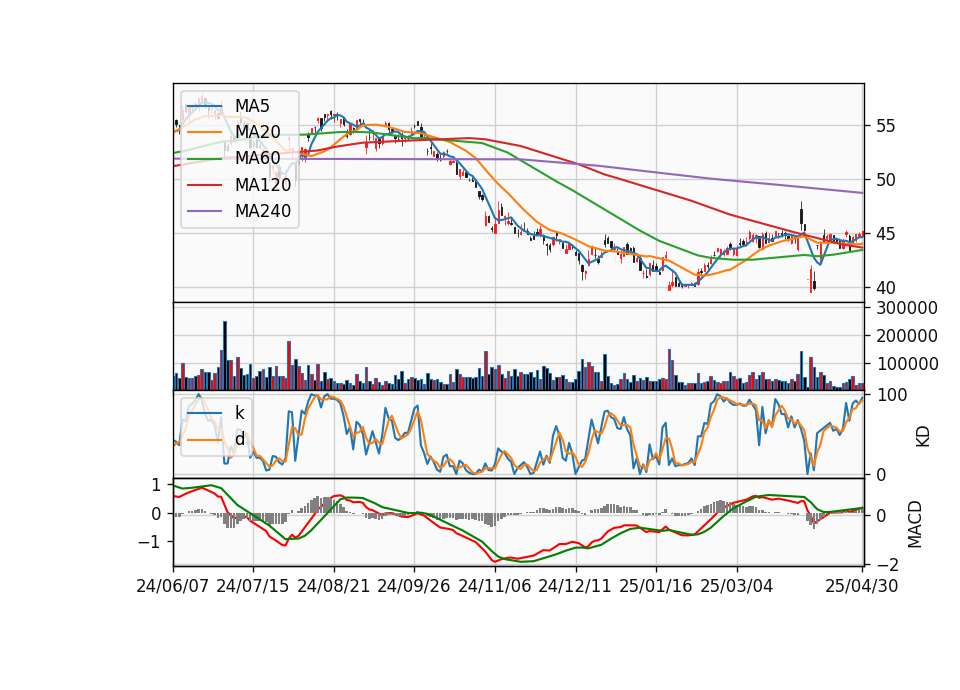
Task: Click the 25/01/16 date label
Action: (x=656, y=586)
